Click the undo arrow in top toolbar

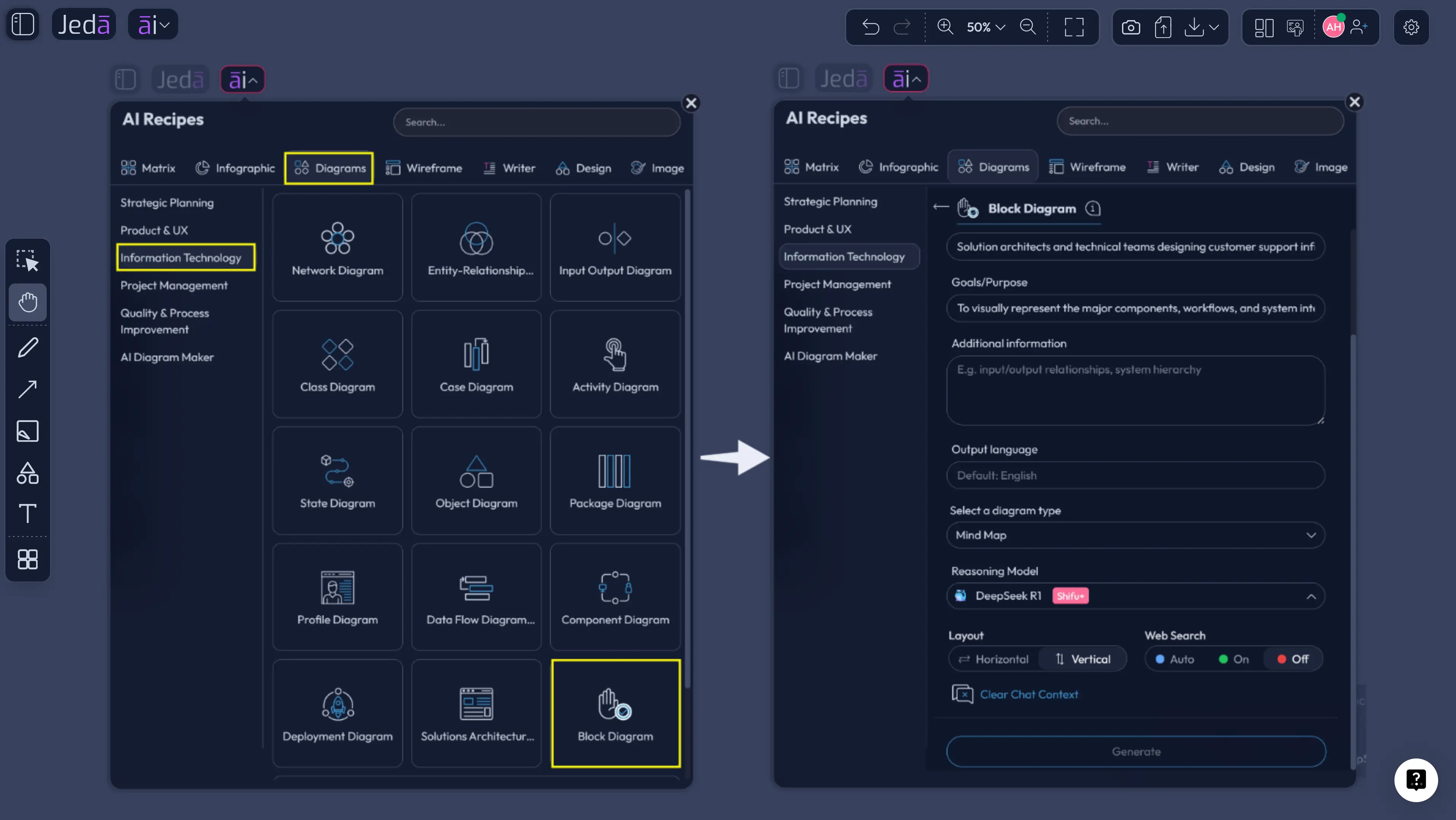[x=871, y=27]
